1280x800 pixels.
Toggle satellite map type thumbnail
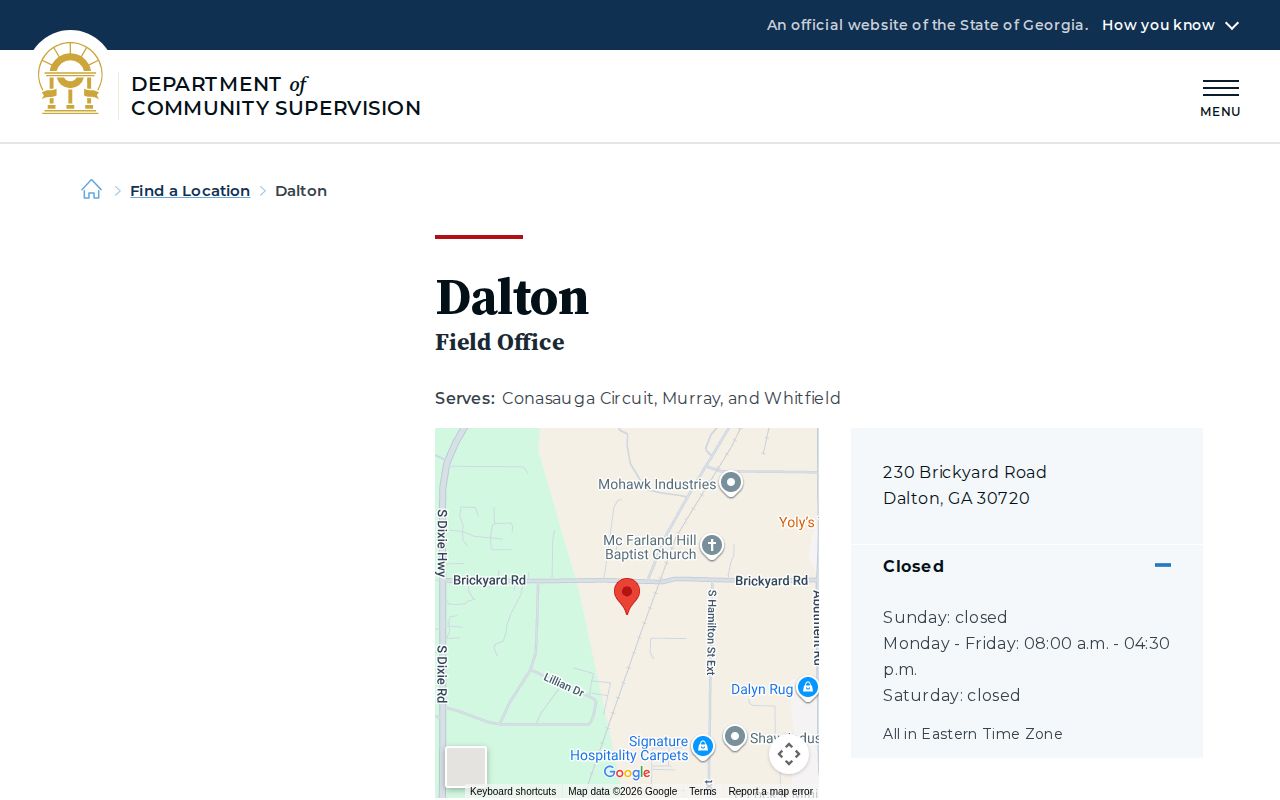466,767
